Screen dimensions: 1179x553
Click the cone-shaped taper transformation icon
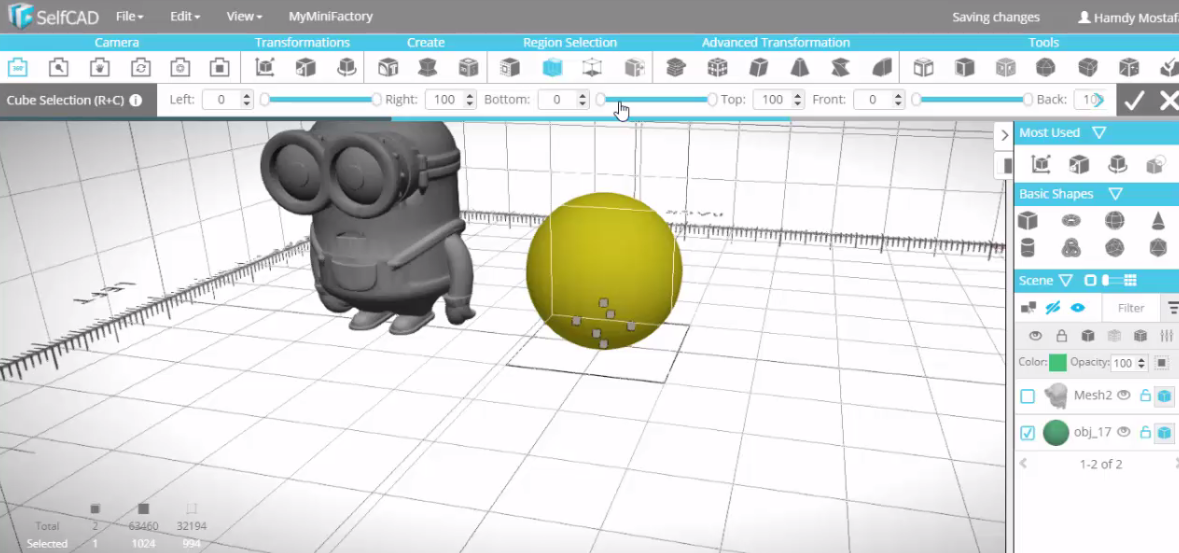[x=799, y=68]
